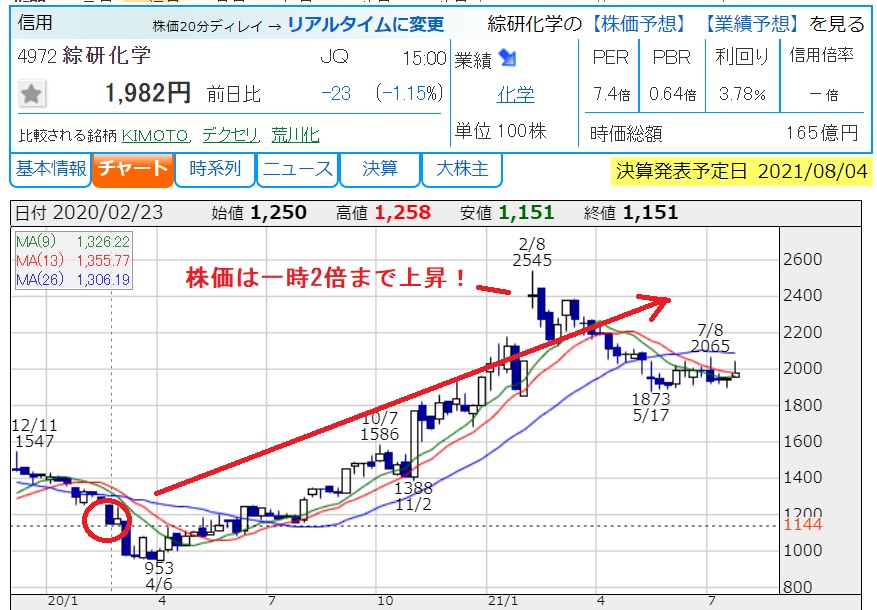Open the 基本情報 tab

coord(50,169)
